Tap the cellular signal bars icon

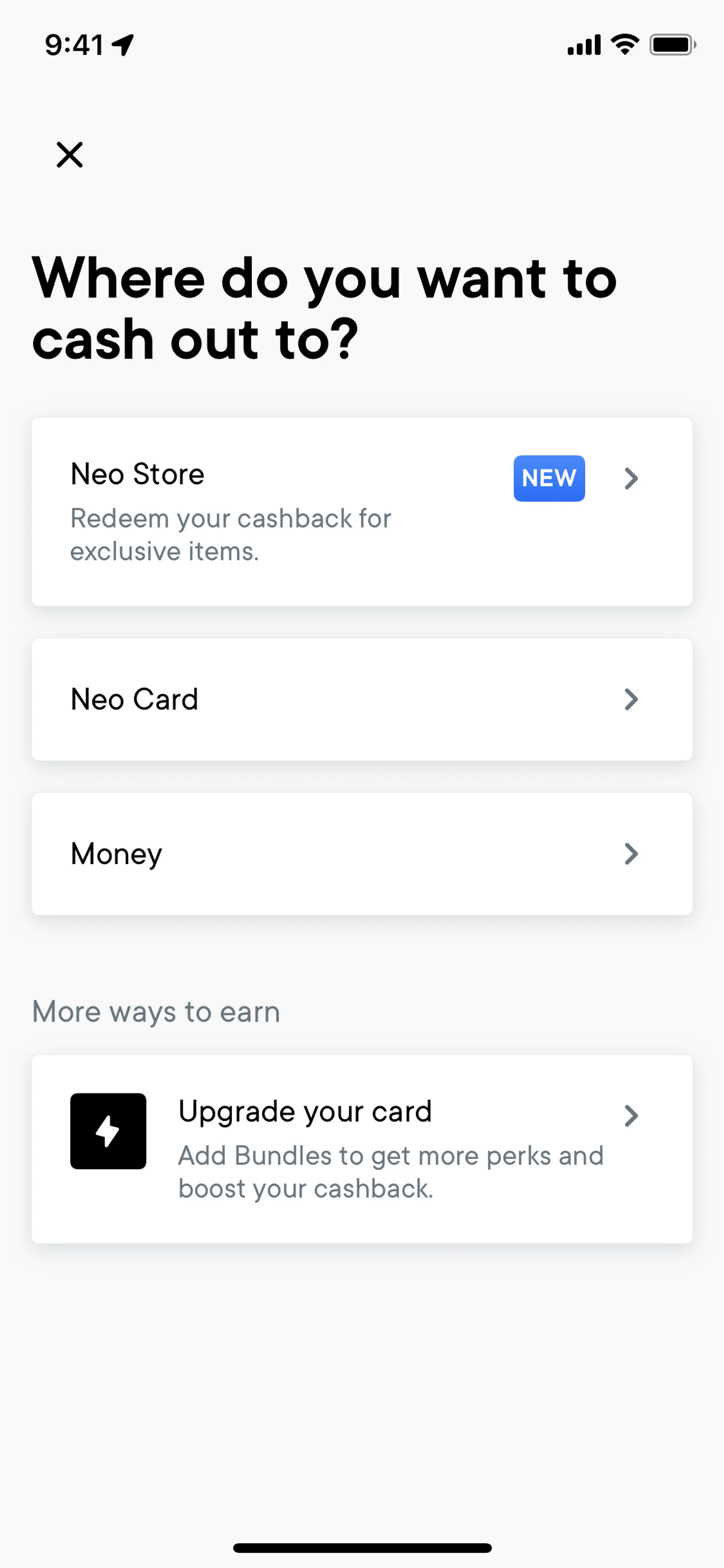coord(584,45)
